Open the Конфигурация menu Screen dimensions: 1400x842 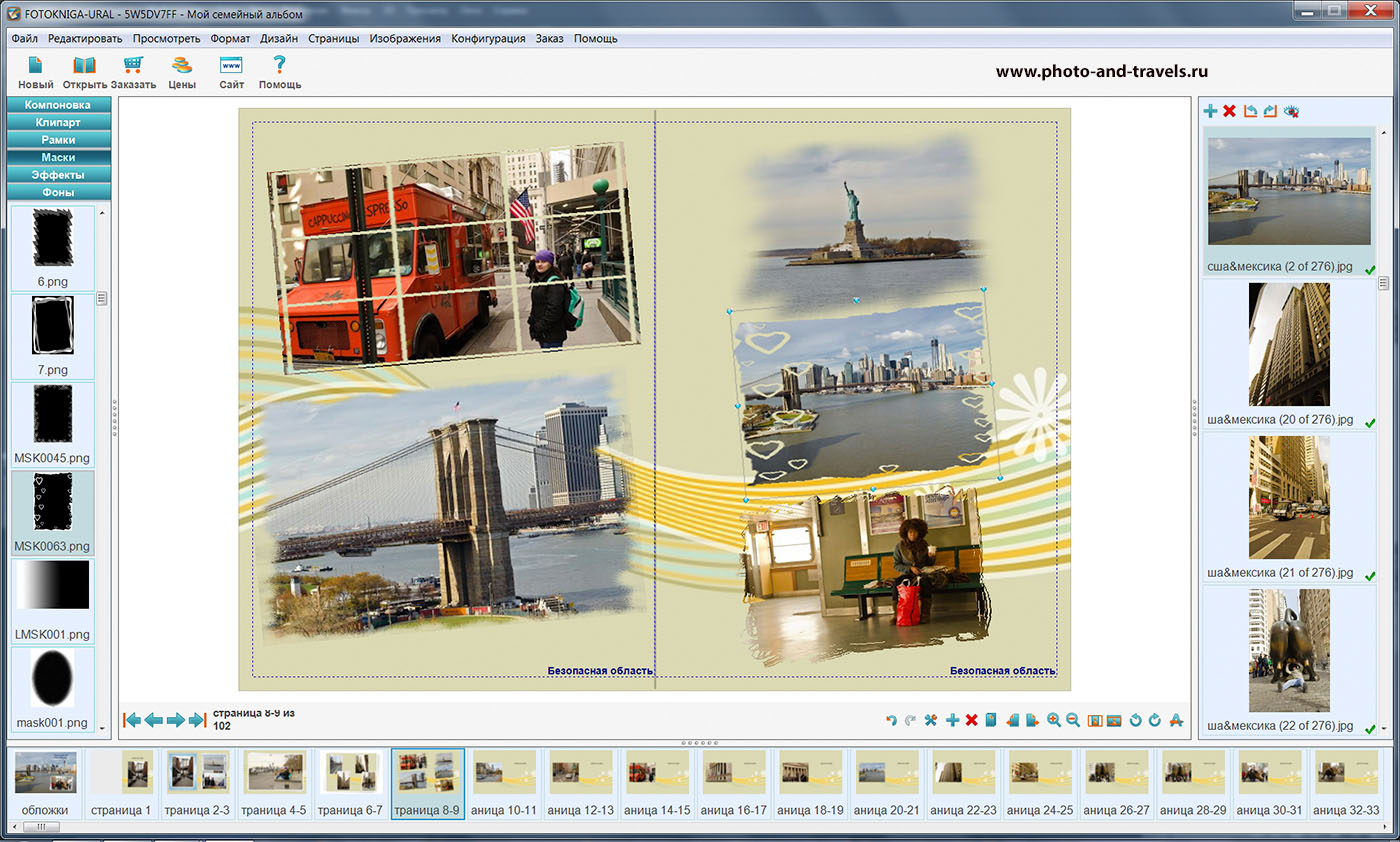tap(488, 39)
